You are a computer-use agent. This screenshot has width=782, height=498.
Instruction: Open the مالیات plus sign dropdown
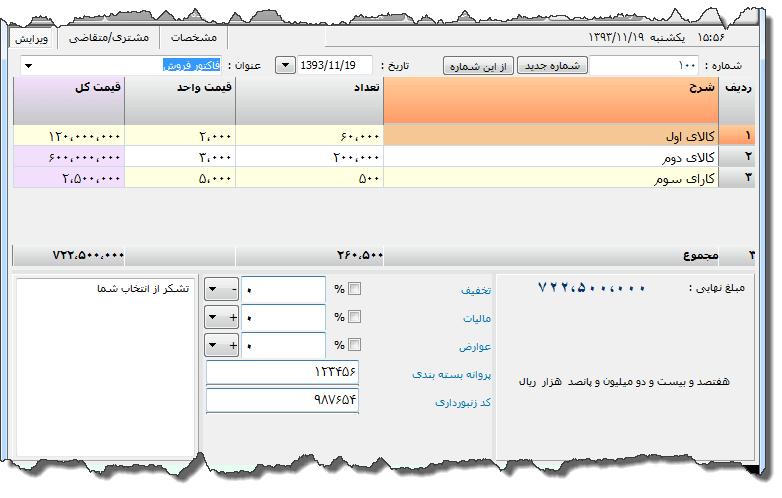click(x=221, y=317)
